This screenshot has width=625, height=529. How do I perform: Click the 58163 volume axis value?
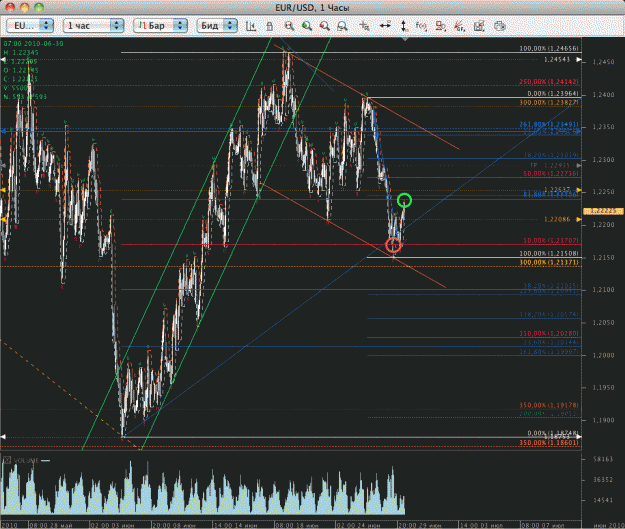click(x=603, y=459)
